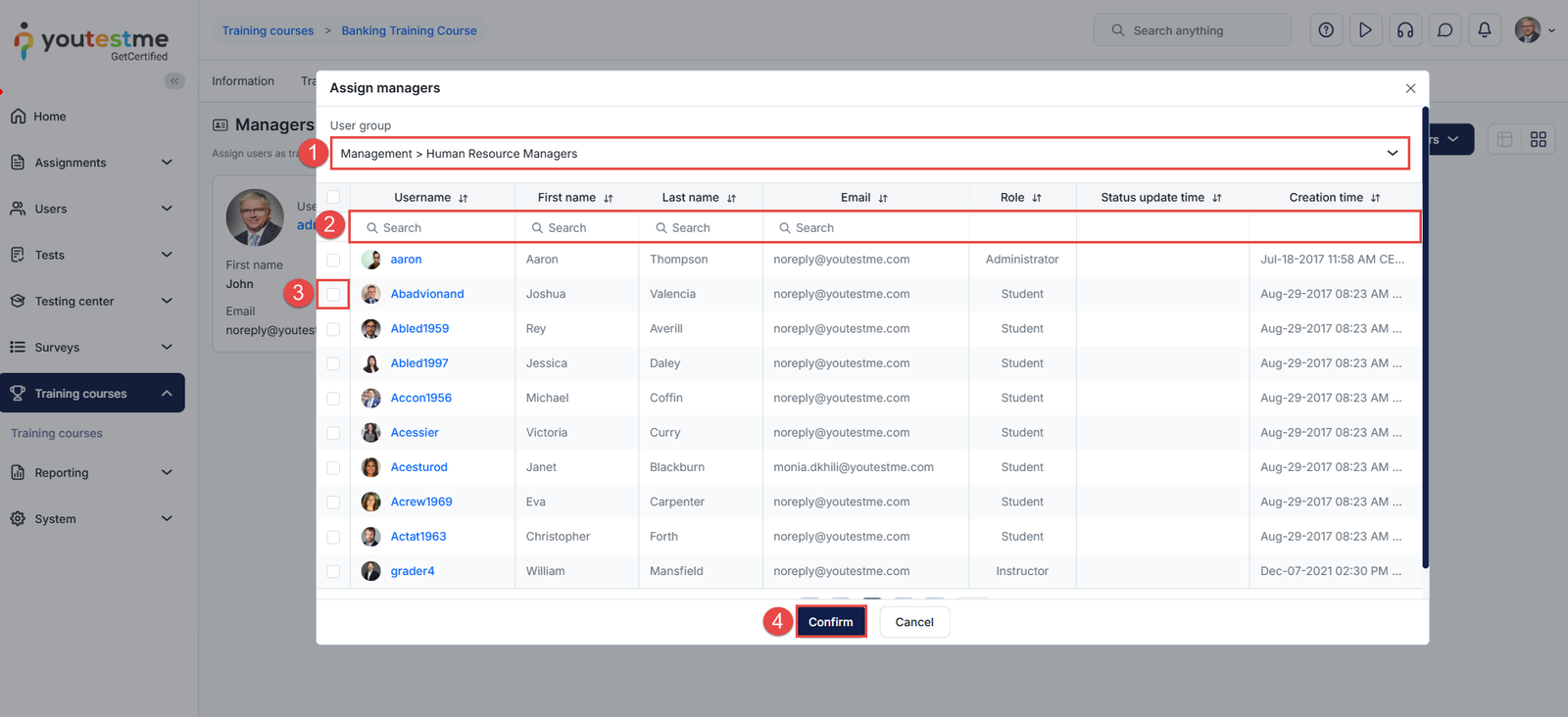1568x717 pixels.
Task: Click the help question mark icon
Action: point(1326,30)
